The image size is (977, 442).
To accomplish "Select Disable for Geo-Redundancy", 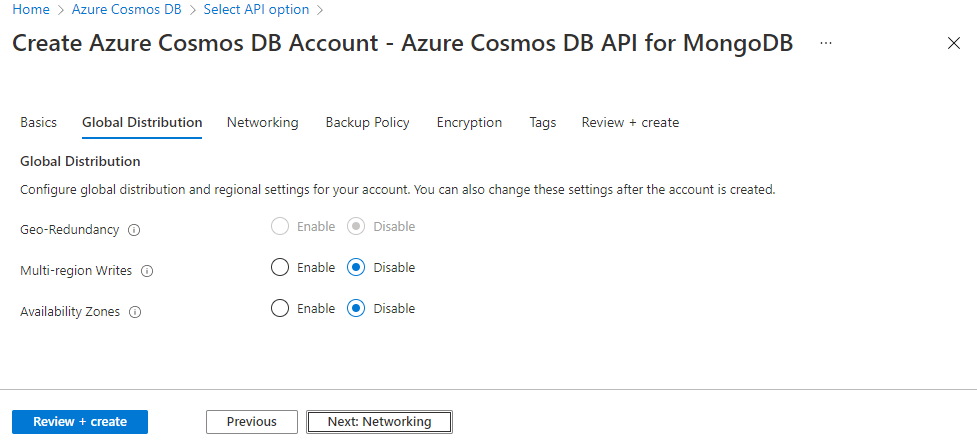I will pos(356,226).
